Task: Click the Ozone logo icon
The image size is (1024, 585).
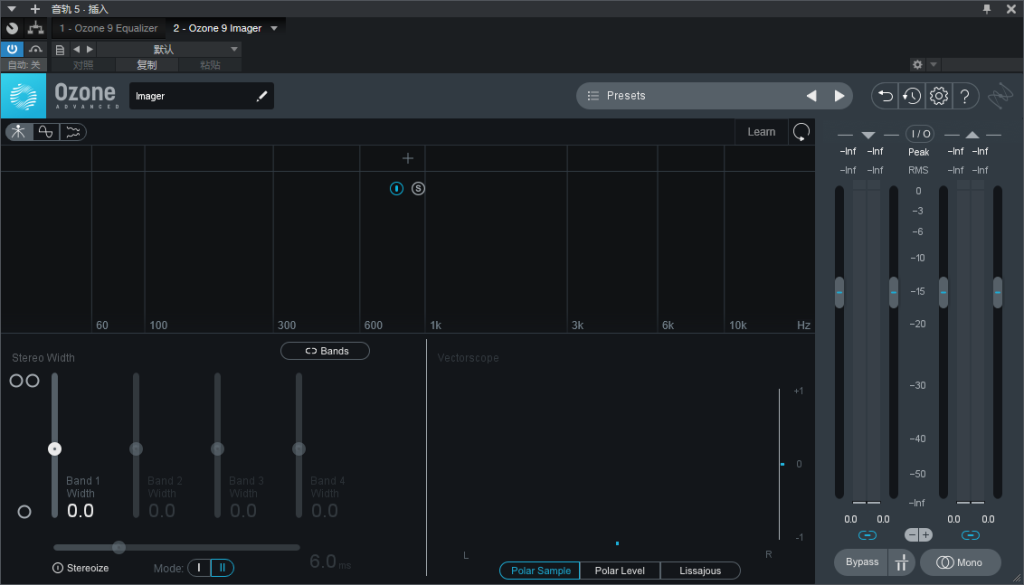Action: coord(24,96)
